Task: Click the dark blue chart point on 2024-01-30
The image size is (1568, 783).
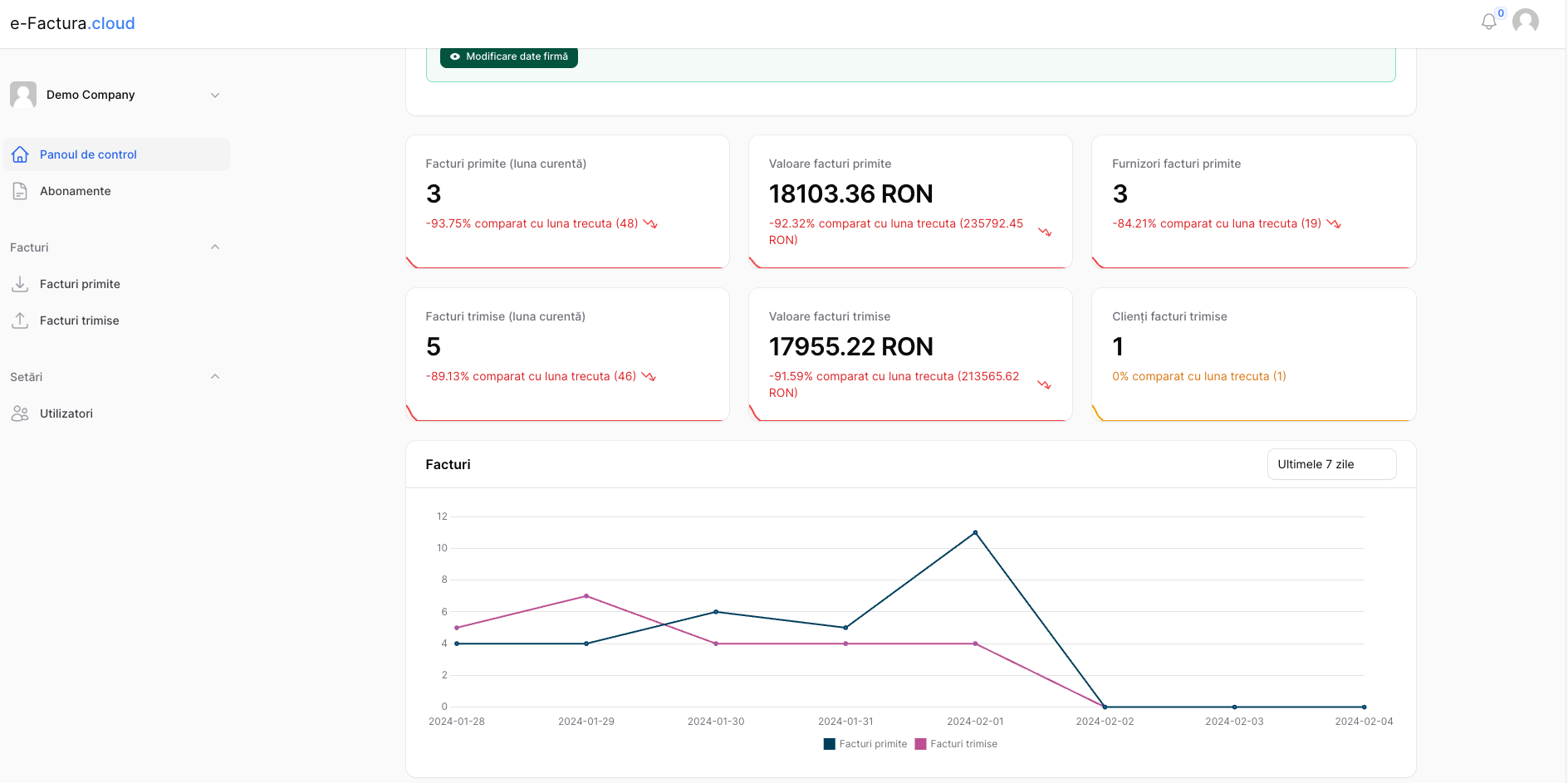Action: click(716, 612)
